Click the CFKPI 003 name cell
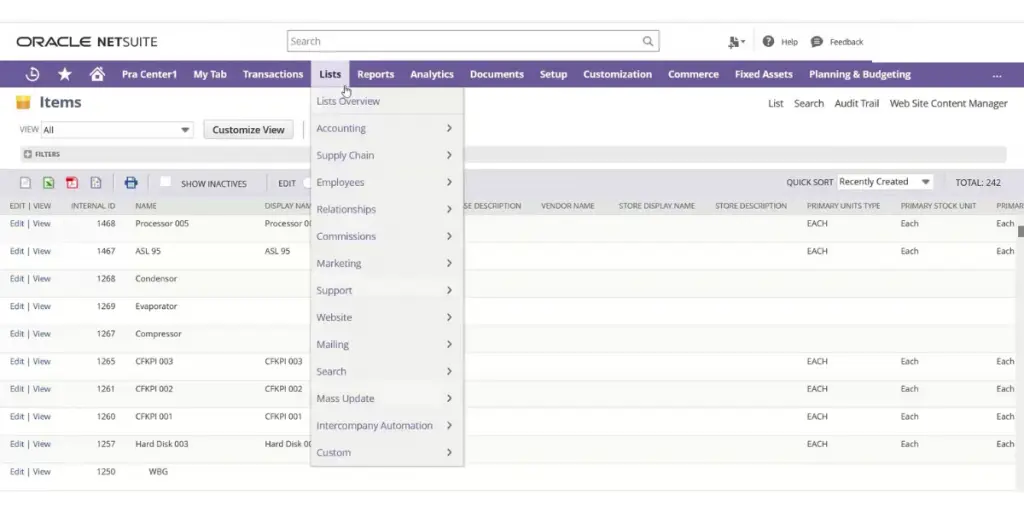This screenshot has height=512, width=1024. click(154, 361)
